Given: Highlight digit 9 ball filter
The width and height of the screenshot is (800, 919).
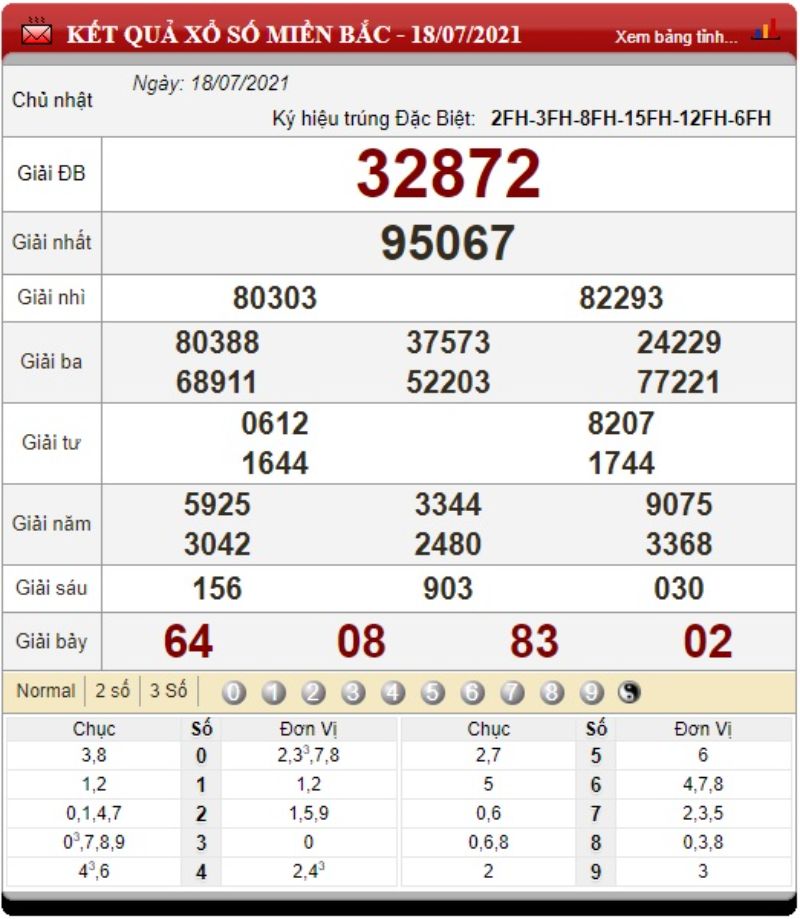Looking at the screenshot, I should pos(591,692).
